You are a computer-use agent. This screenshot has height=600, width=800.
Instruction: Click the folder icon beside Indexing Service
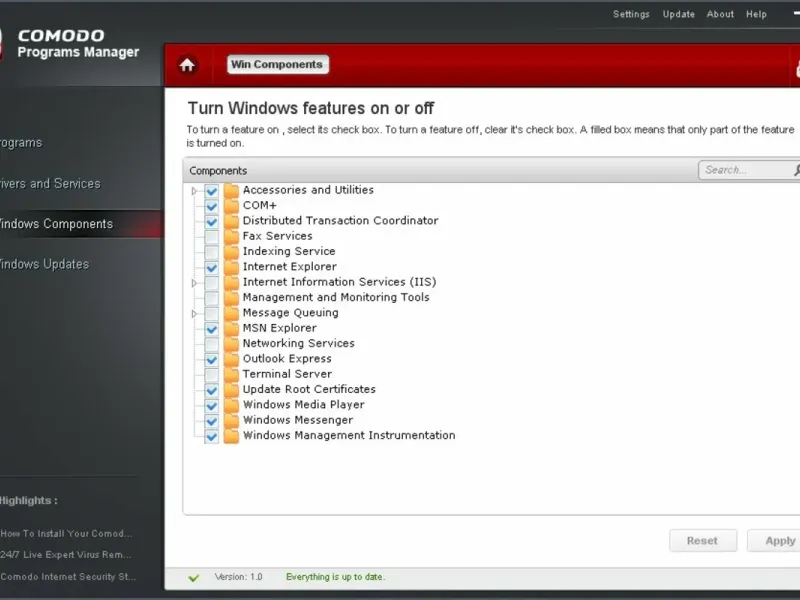(x=231, y=252)
